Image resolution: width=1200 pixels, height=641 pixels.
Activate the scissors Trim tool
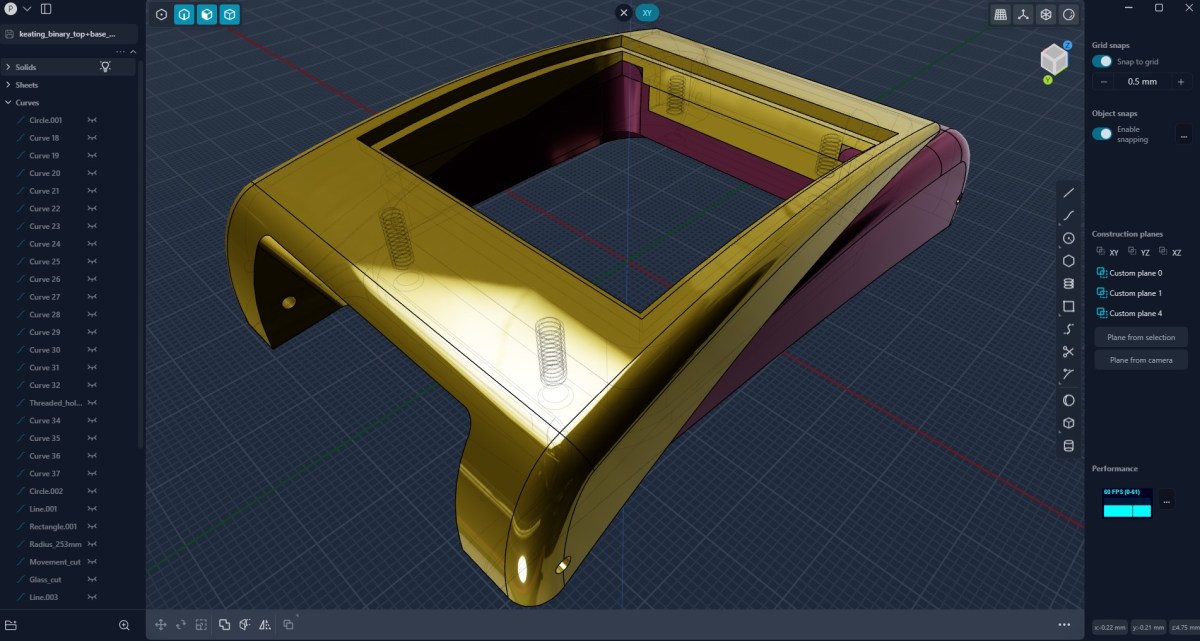[1068, 351]
